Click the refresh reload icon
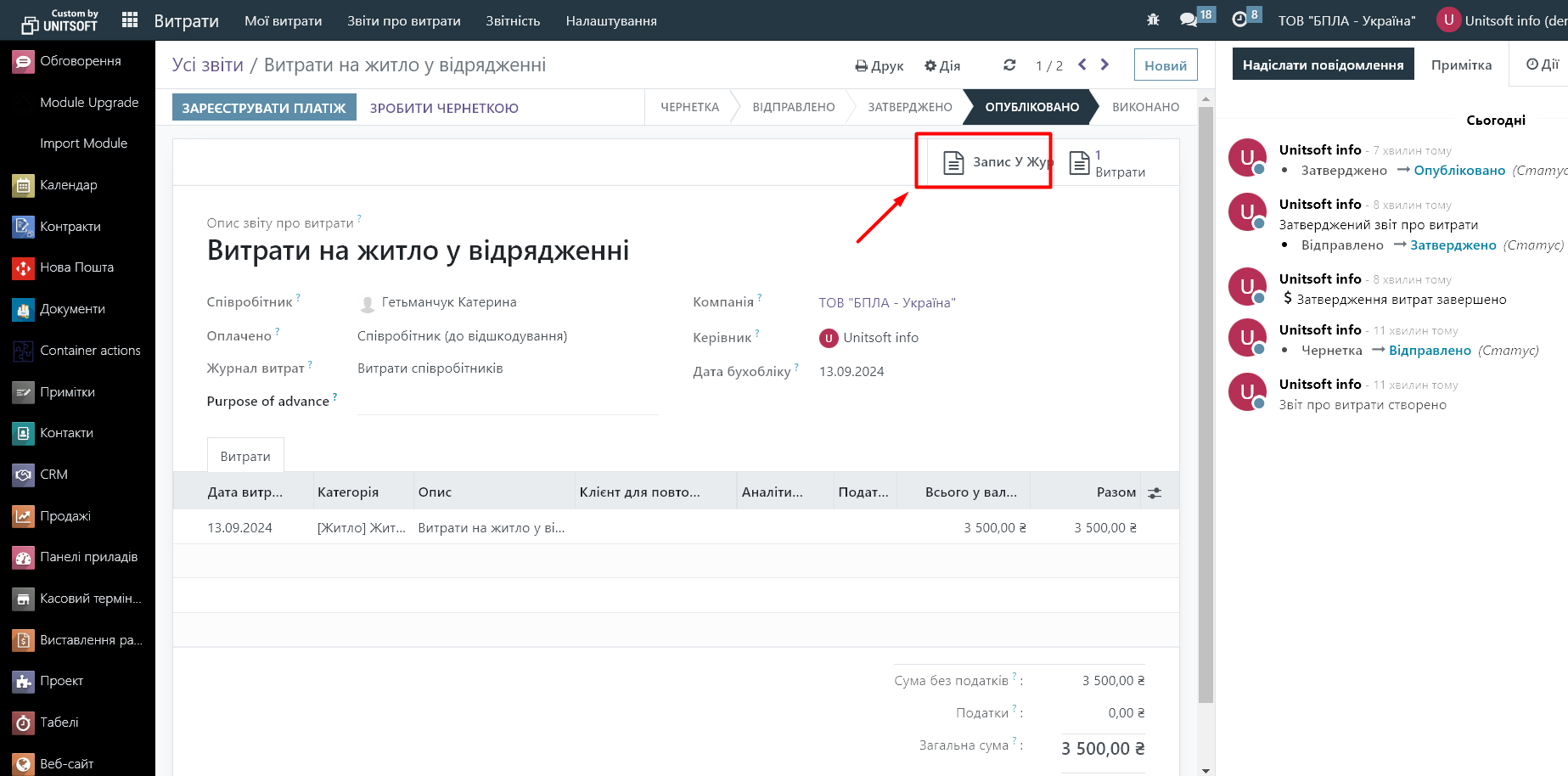This screenshot has height=776, width=1568. click(x=1009, y=65)
